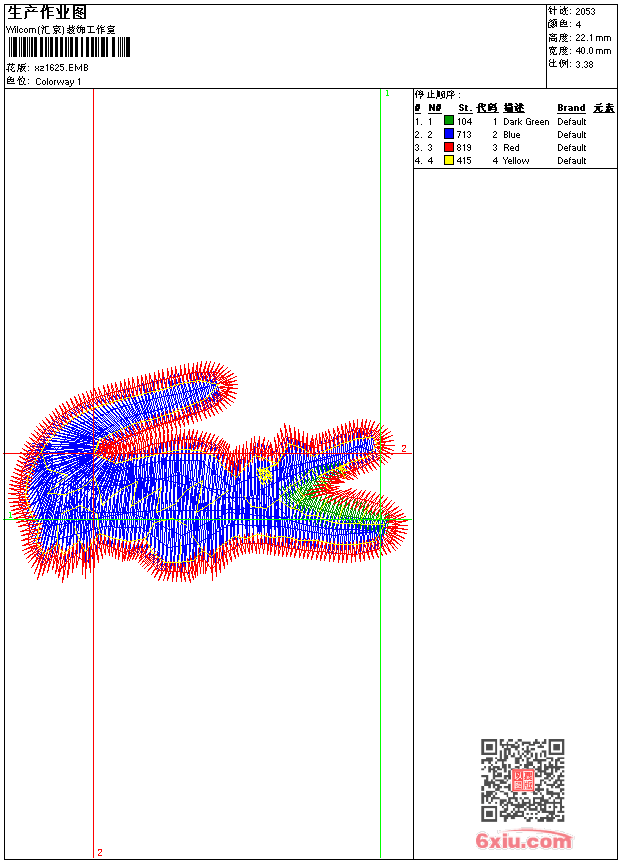Image resolution: width=620 pixels, height=860 pixels.
Task: Select stitch count 713 in Blue row
Action: coord(464,134)
